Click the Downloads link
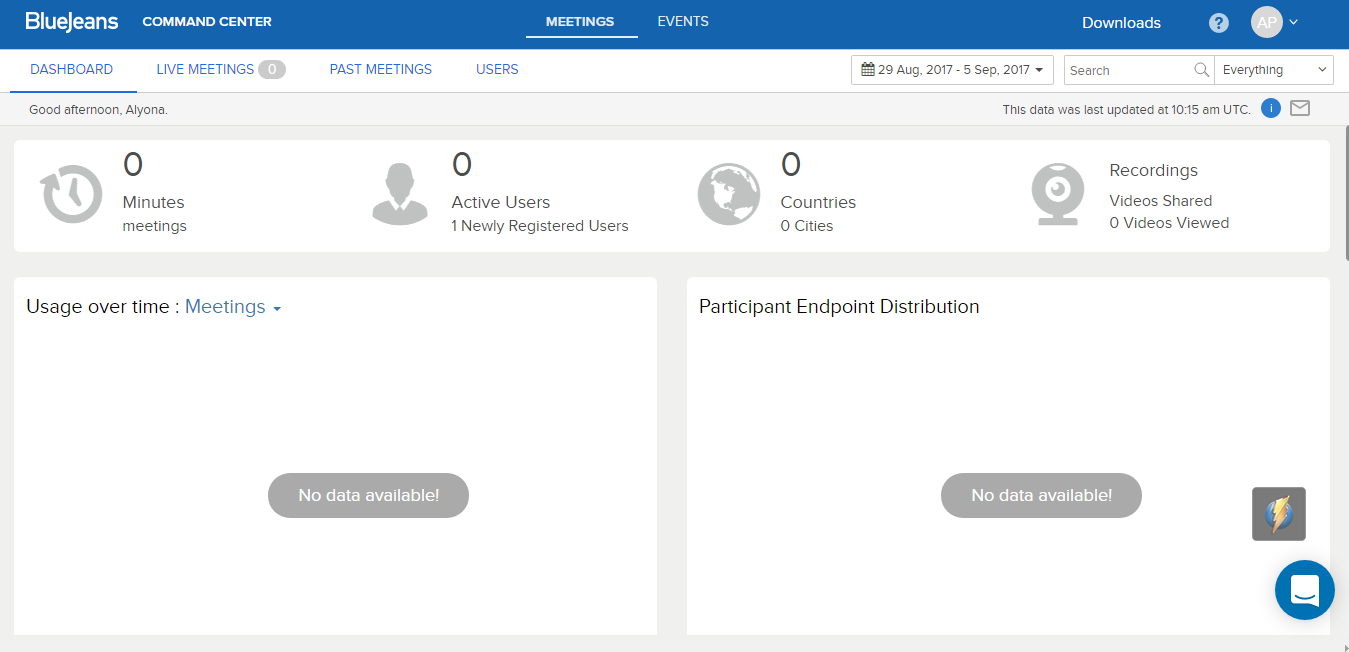Viewport: 1349px width, 652px height. click(x=1121, y=23)
